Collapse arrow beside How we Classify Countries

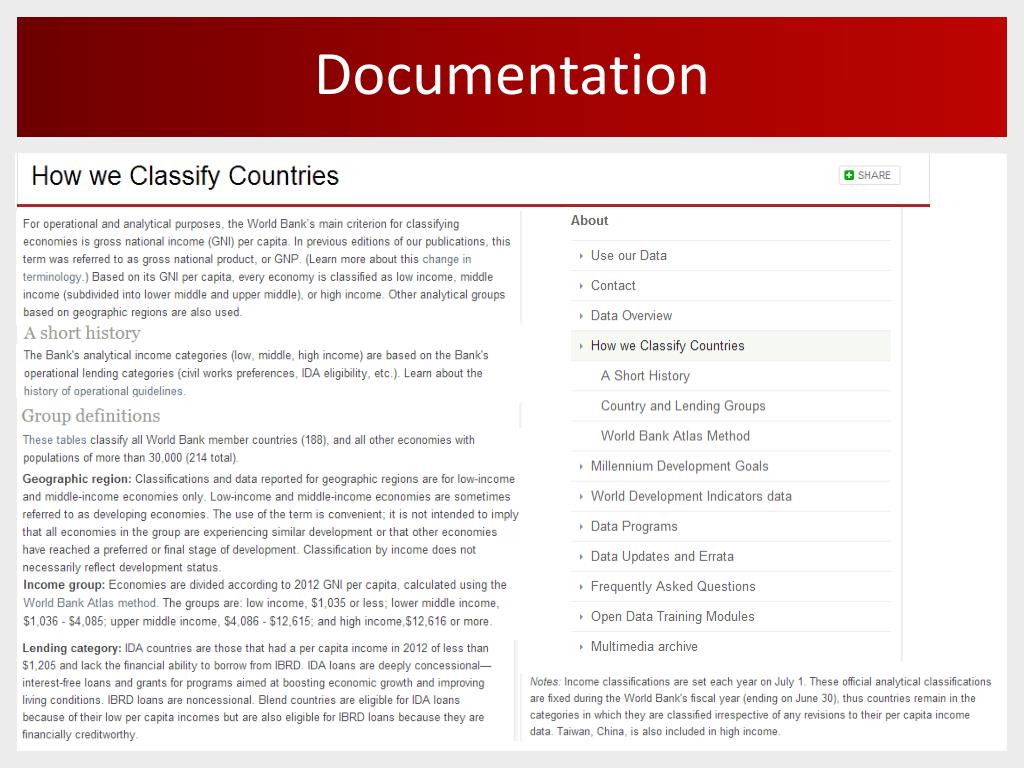coord(581,346)
